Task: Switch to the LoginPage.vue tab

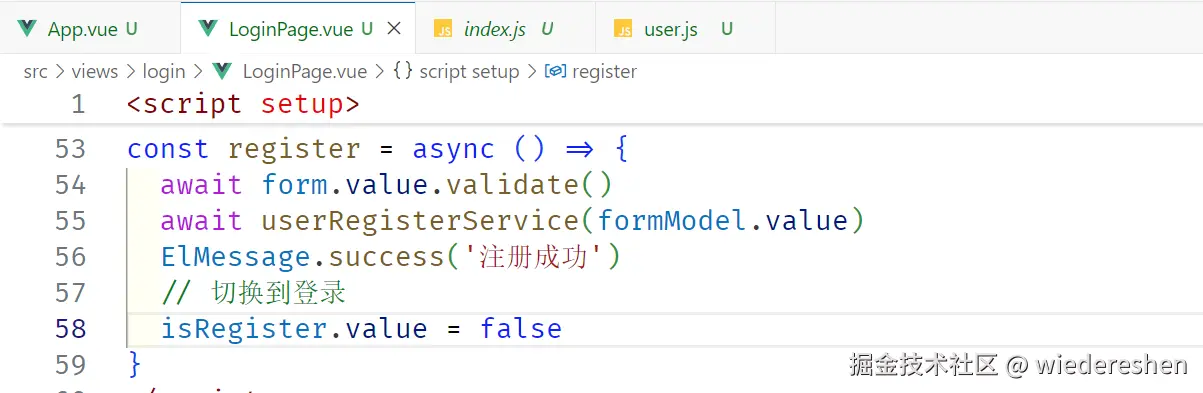Action: click(x=299, y=29)
